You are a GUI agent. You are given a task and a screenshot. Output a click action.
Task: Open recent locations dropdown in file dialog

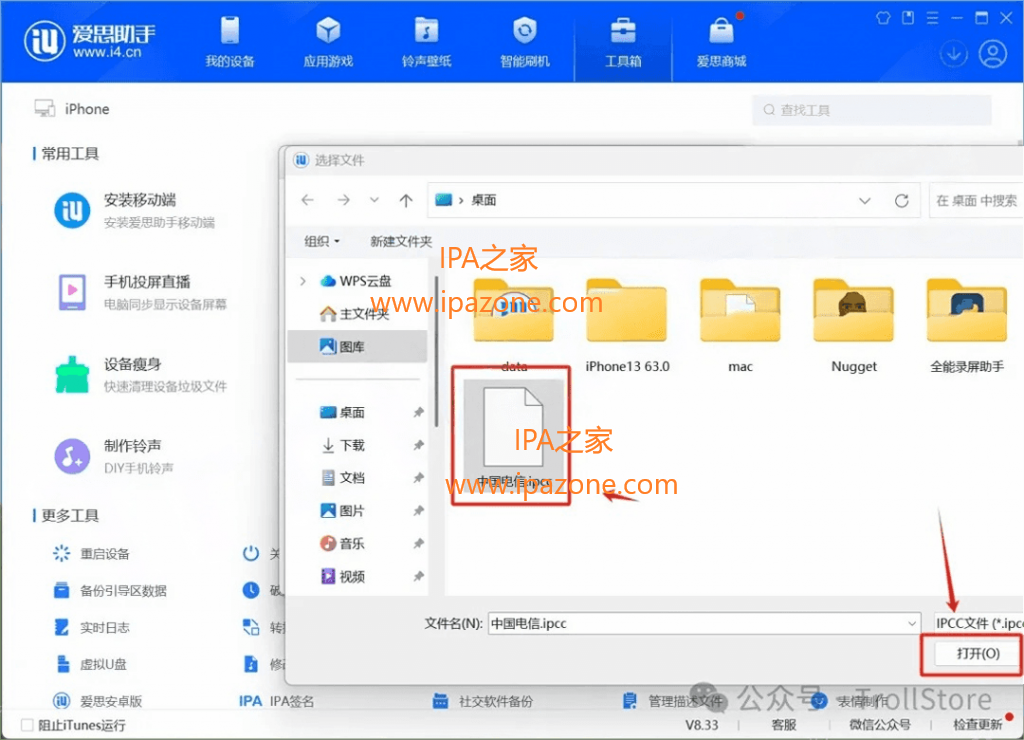point(374,200)
